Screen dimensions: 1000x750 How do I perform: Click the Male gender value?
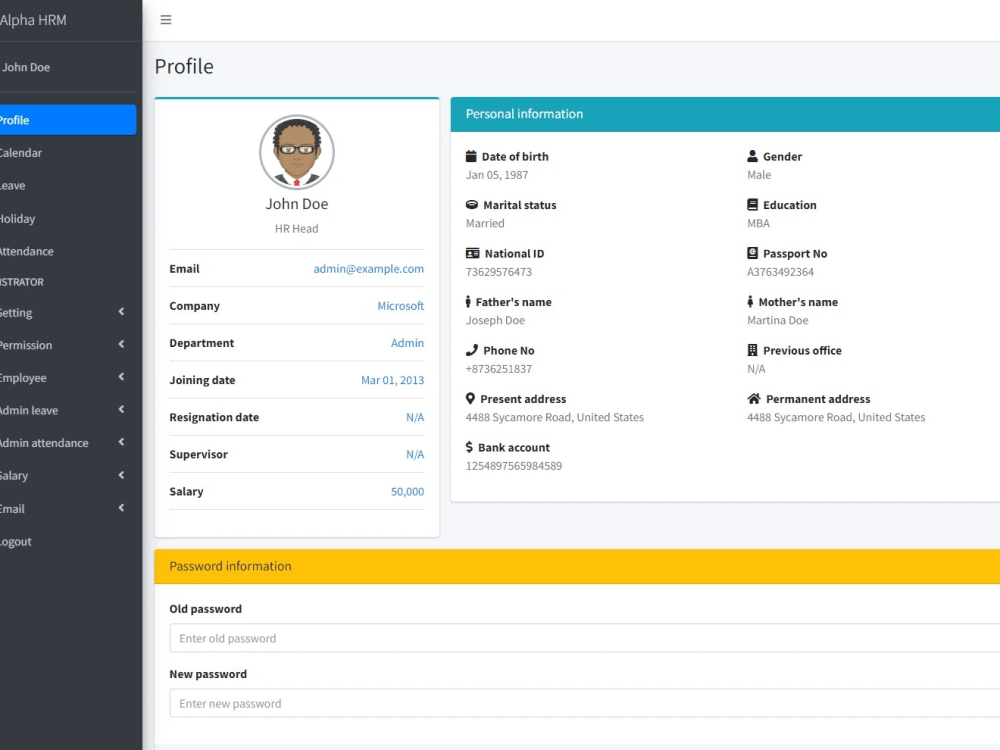[759, 175]
